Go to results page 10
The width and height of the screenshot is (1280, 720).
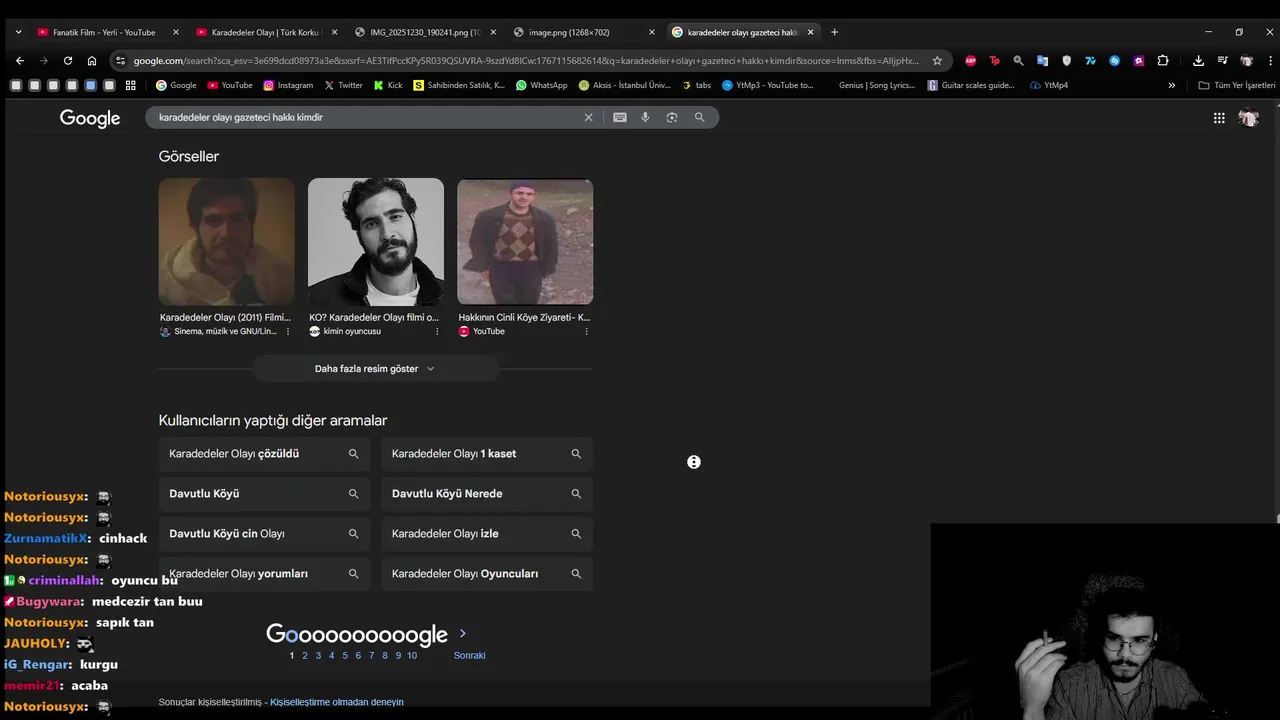[x=412, y=655]
